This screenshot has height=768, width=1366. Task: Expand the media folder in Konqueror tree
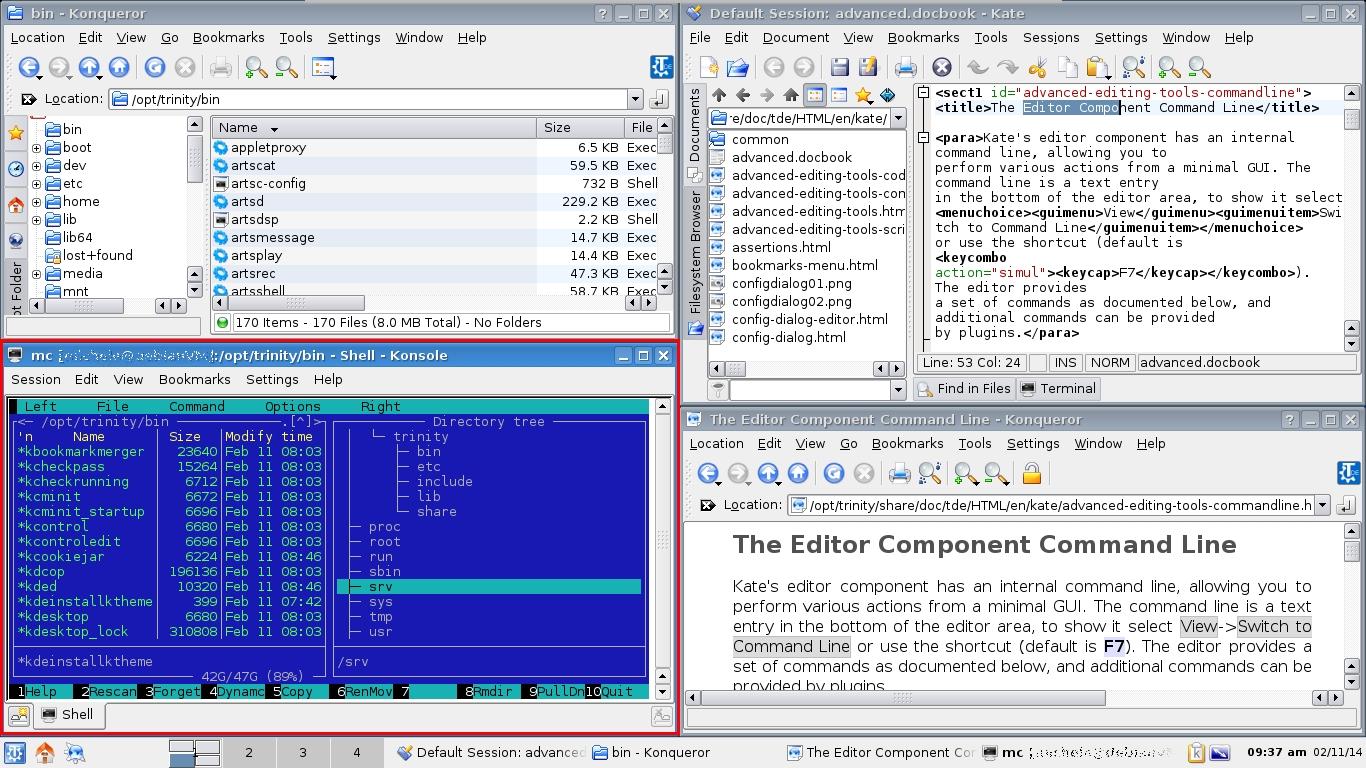pos(37,274)
